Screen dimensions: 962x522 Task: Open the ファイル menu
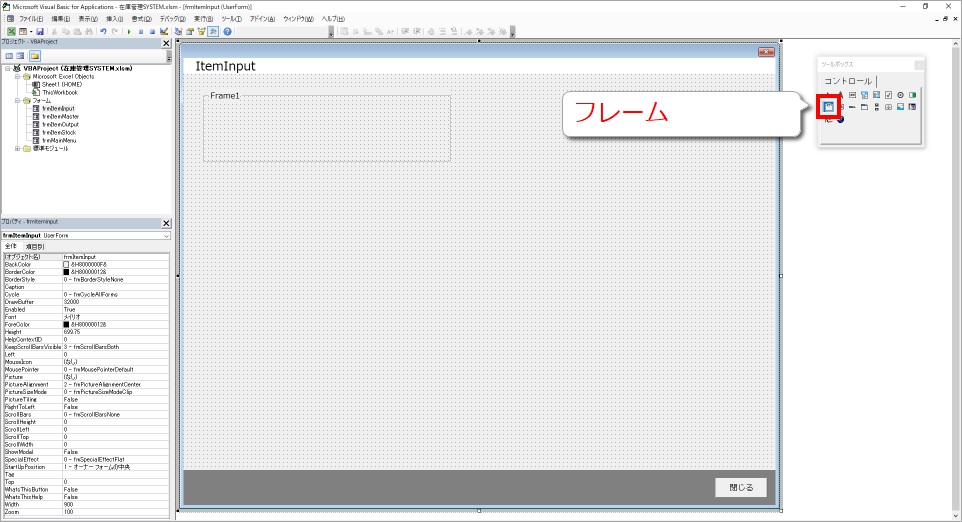pyautogui.click(x=31, y=19)
